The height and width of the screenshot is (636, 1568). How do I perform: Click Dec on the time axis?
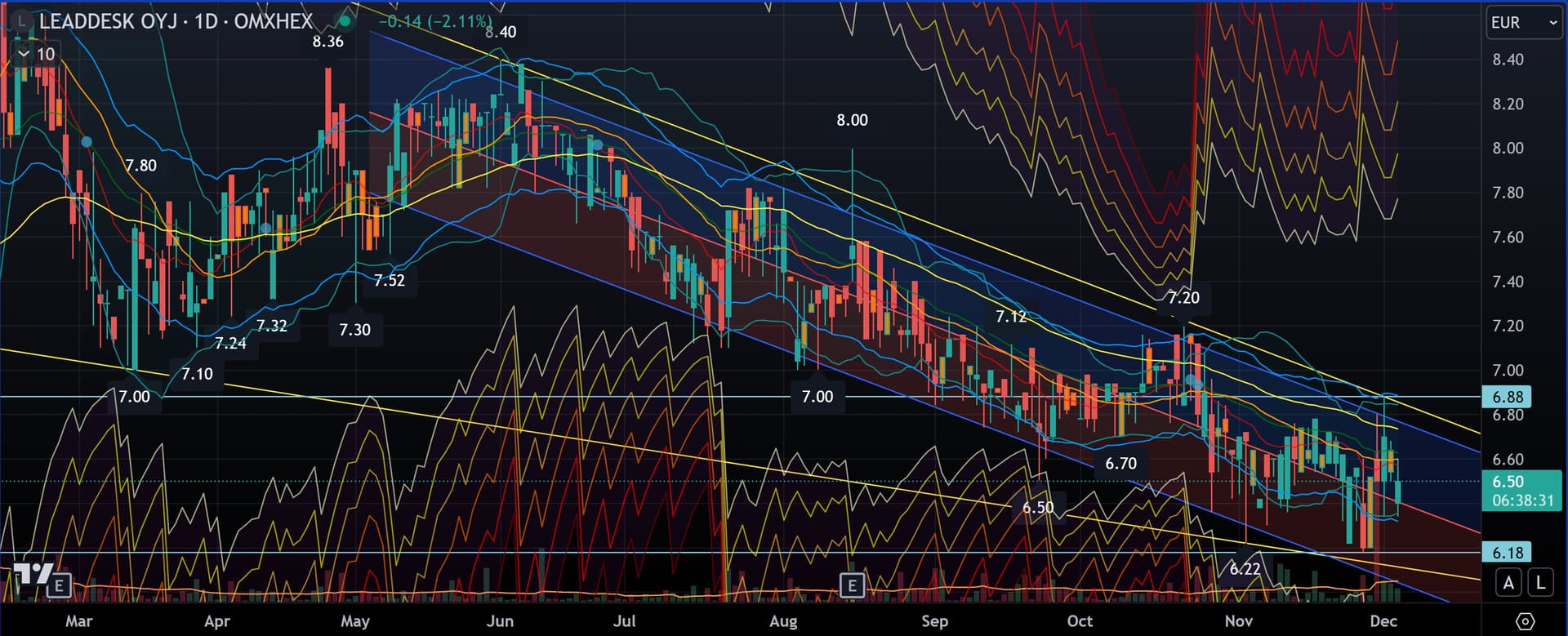1383,621
